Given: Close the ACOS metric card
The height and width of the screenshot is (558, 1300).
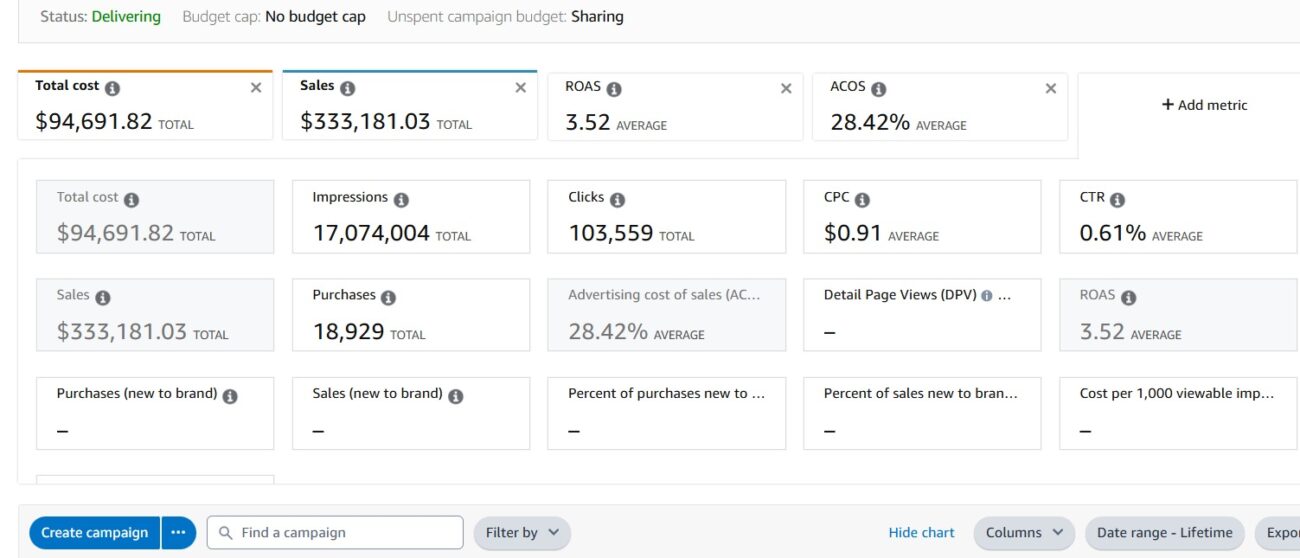Looking at the screenshot, I should pyautogui.click(x=1050, y=88).
